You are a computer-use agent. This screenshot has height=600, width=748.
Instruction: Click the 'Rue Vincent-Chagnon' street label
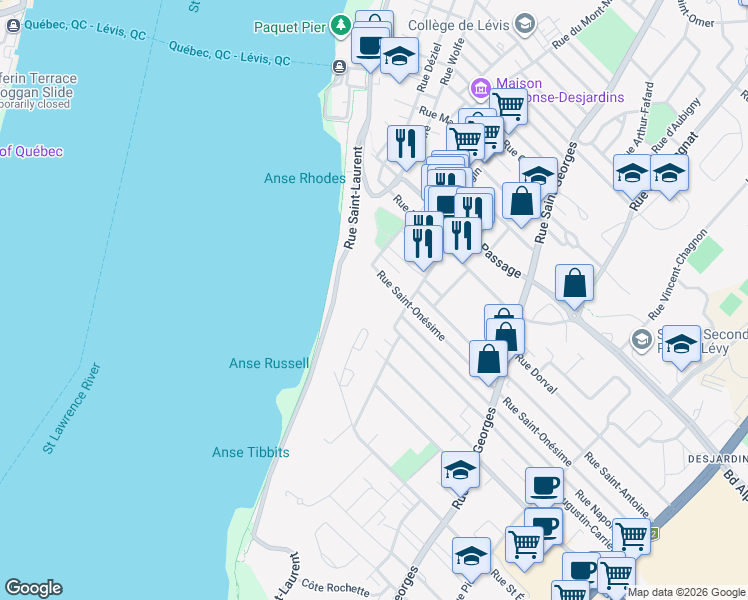tap(678, 274)
